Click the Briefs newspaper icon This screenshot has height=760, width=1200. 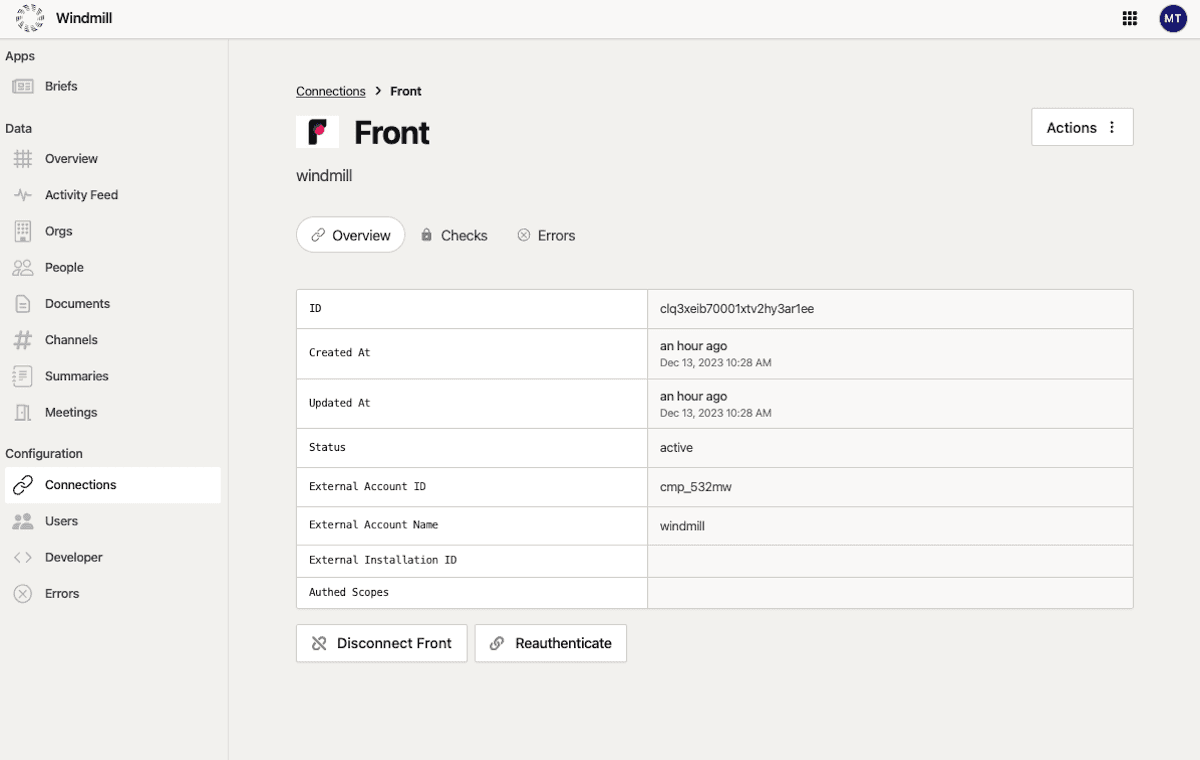coord(23,86)
